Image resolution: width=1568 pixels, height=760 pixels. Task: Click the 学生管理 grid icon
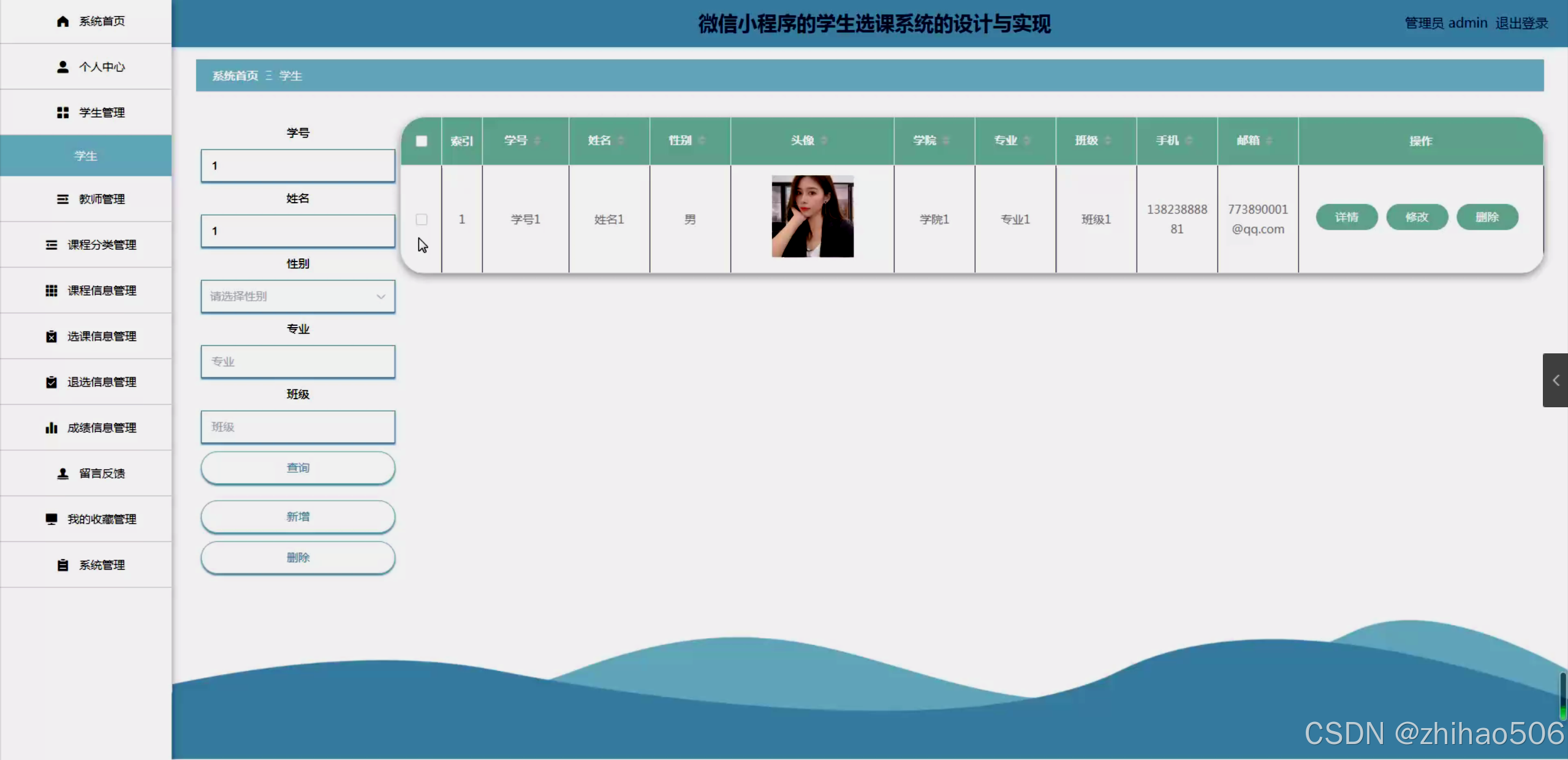tap(62, 112)
